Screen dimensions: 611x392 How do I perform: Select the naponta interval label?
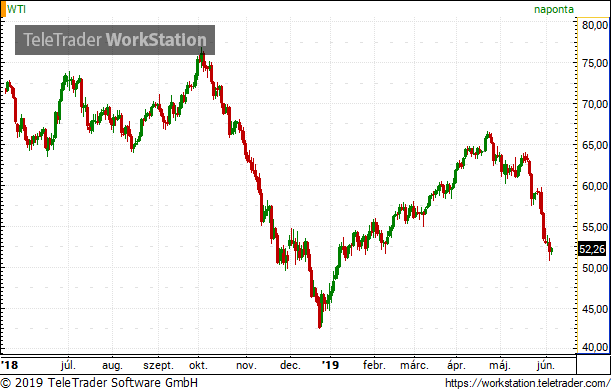[x=554, y=9]
